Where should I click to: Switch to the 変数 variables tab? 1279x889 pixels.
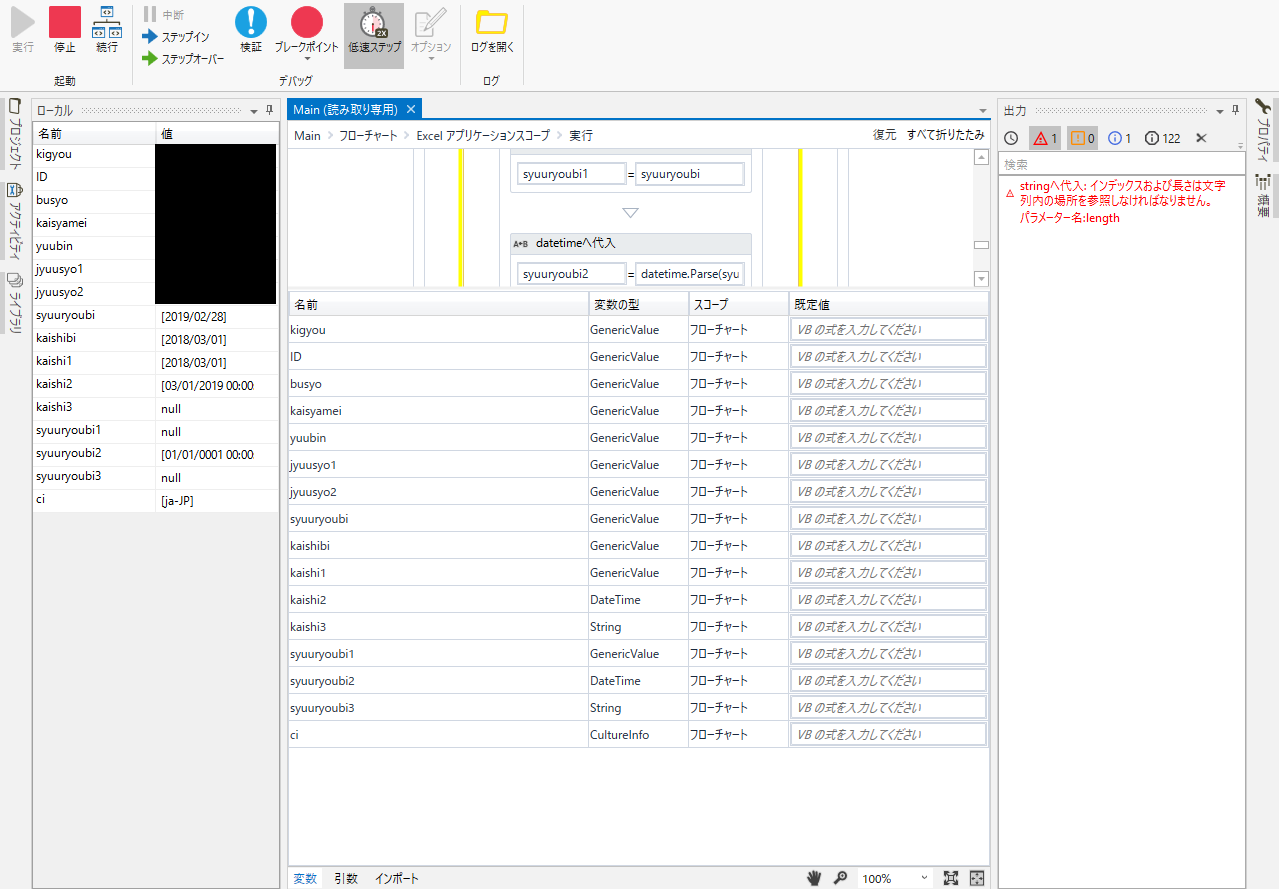pyautogui.click(x=305, y=878)
